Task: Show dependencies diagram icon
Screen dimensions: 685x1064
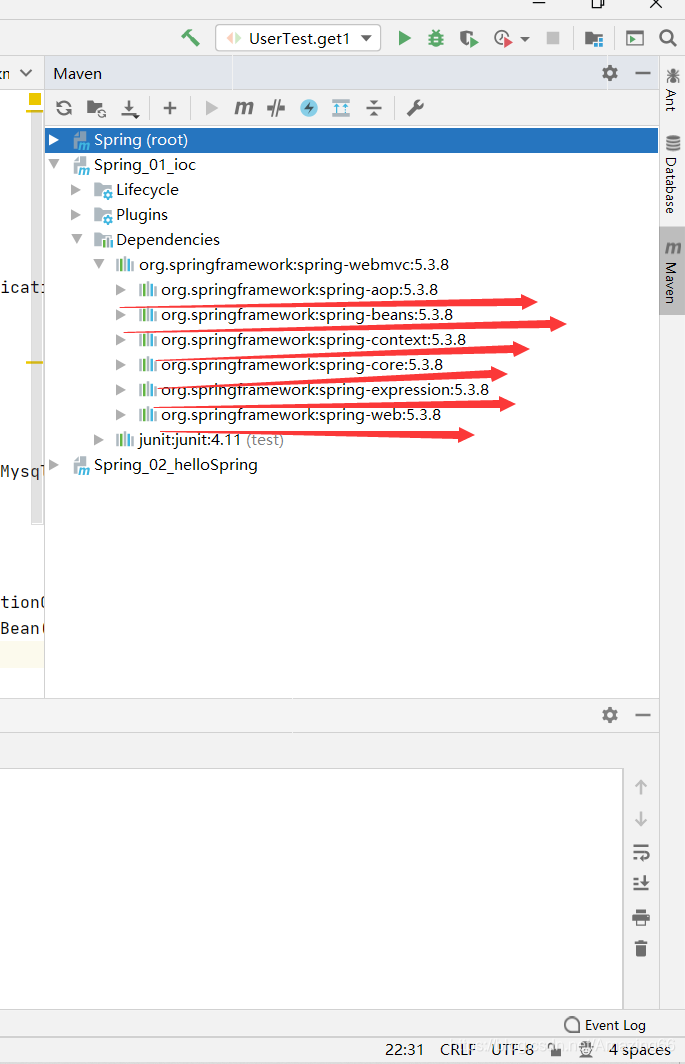Action: click(341, 108)
